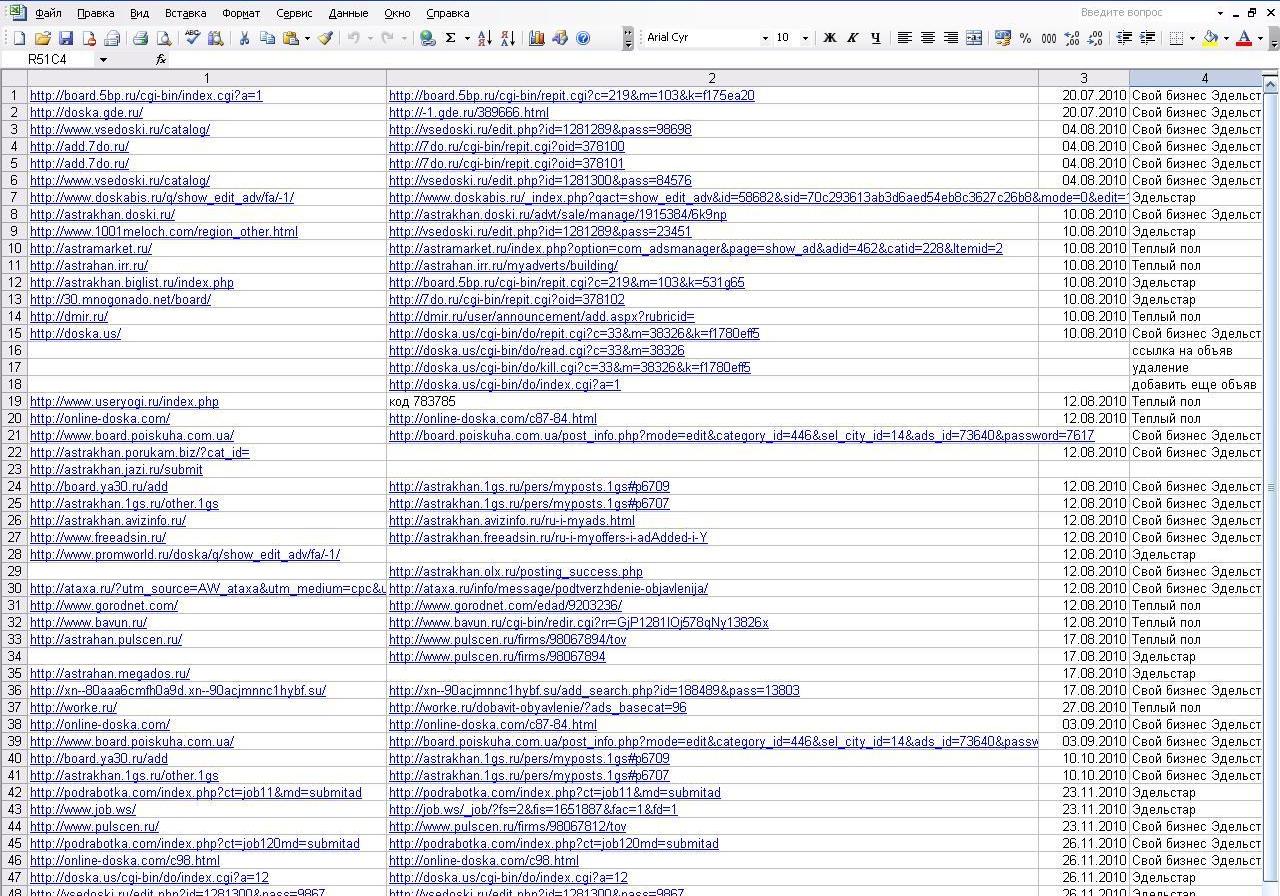Toggle italic (К) formatting
The width and height of the screenshot is (1280, 896).
pyautogui.click(x=852, y=38)
